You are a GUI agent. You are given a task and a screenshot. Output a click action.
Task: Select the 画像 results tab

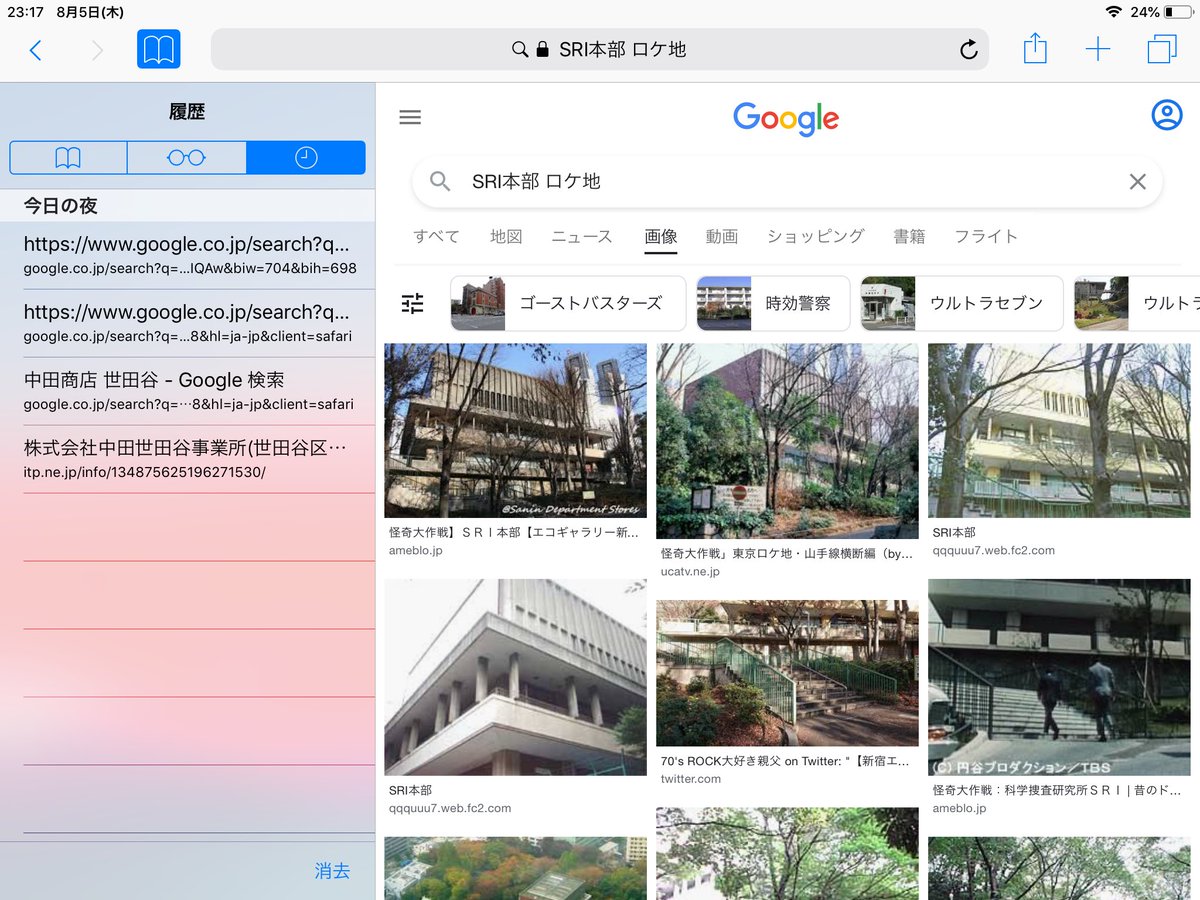pyautogui.click(x=661, y=237)
